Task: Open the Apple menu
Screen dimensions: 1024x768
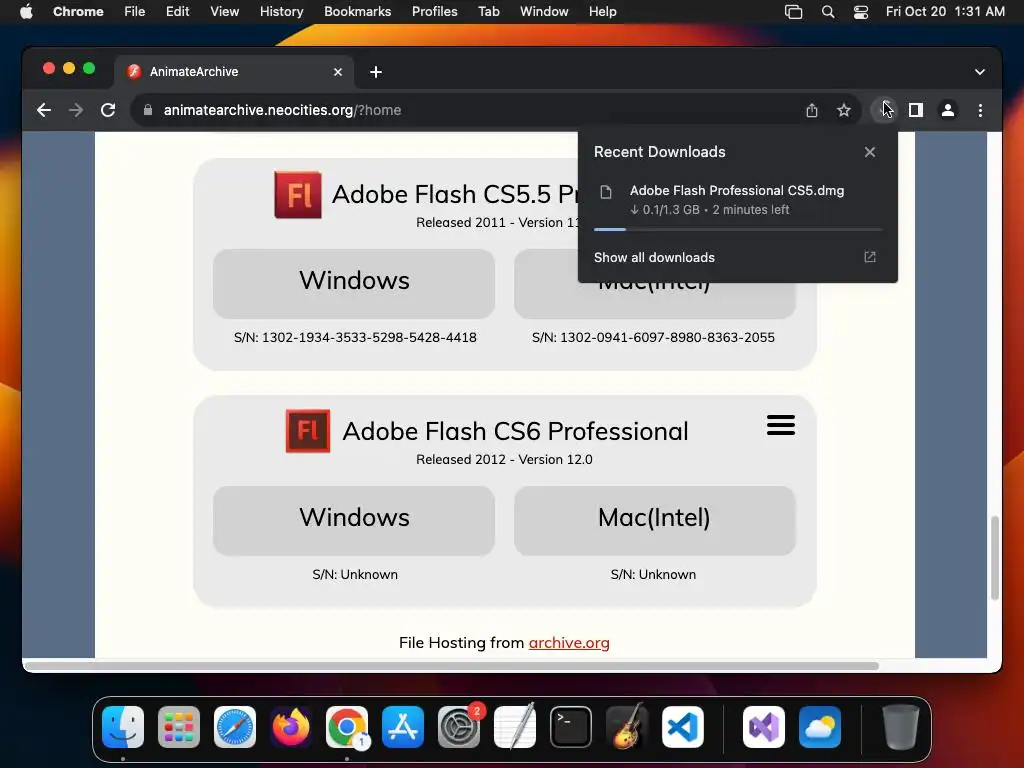Action: point(26,12)
